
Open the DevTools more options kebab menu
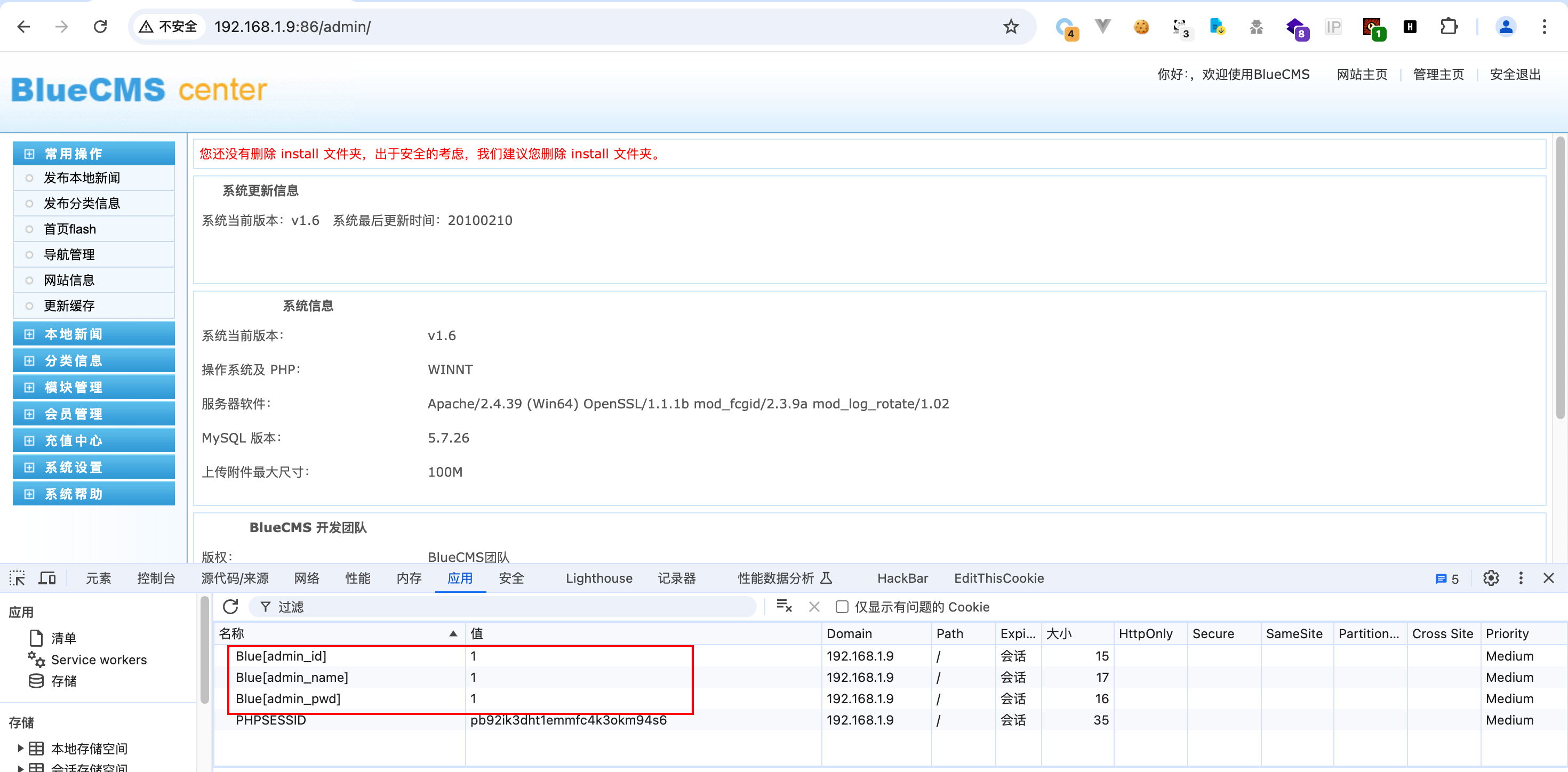click(1521, 578)
